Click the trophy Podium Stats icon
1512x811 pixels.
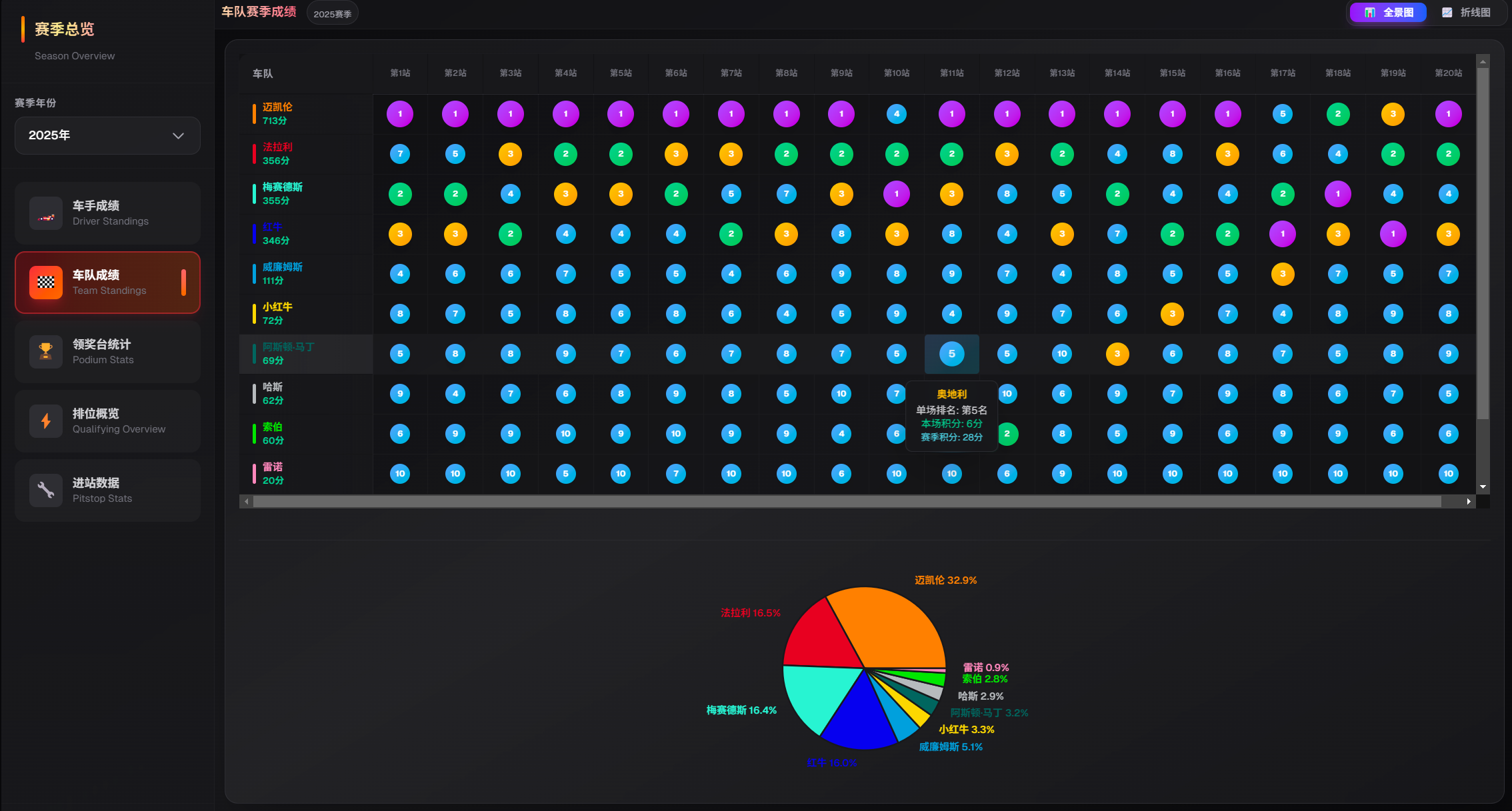click(x=46, y=352)
